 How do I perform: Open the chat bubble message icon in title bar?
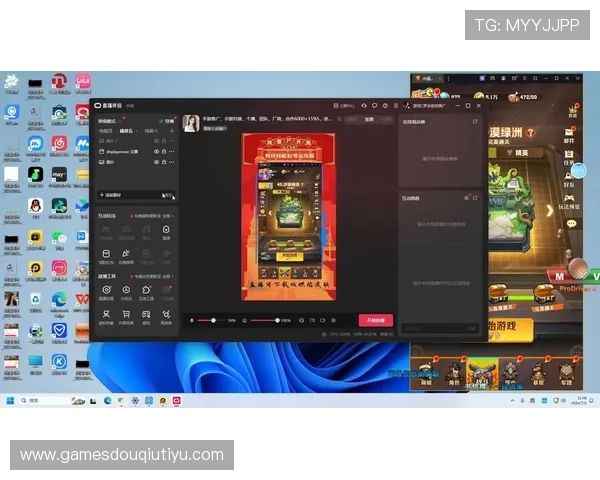[x=375, y=106]
